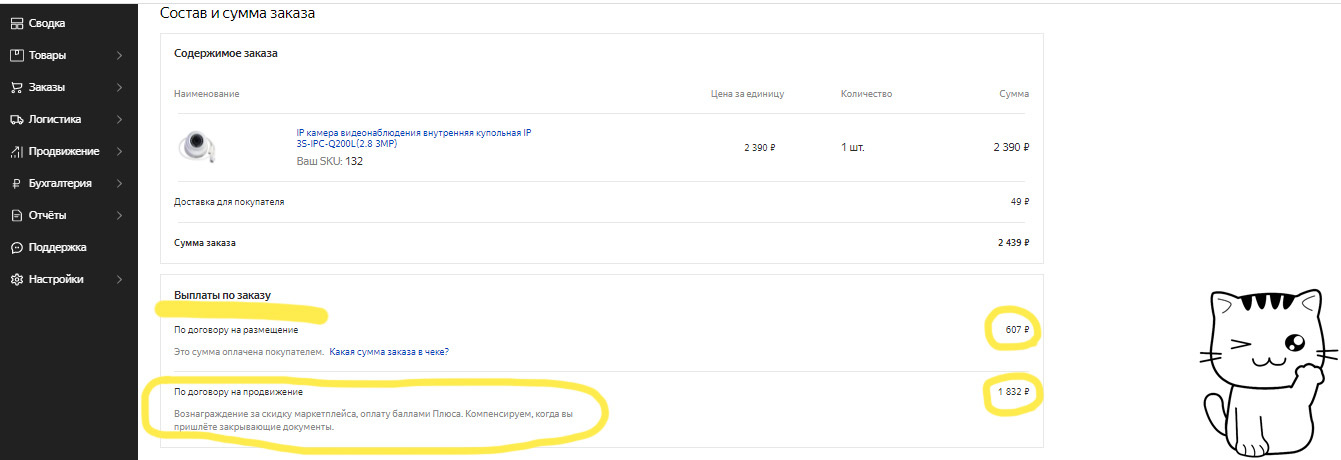Click the Настройки gear icon
The height and width of the screenshot is (460, 1341).
point(17,279)
